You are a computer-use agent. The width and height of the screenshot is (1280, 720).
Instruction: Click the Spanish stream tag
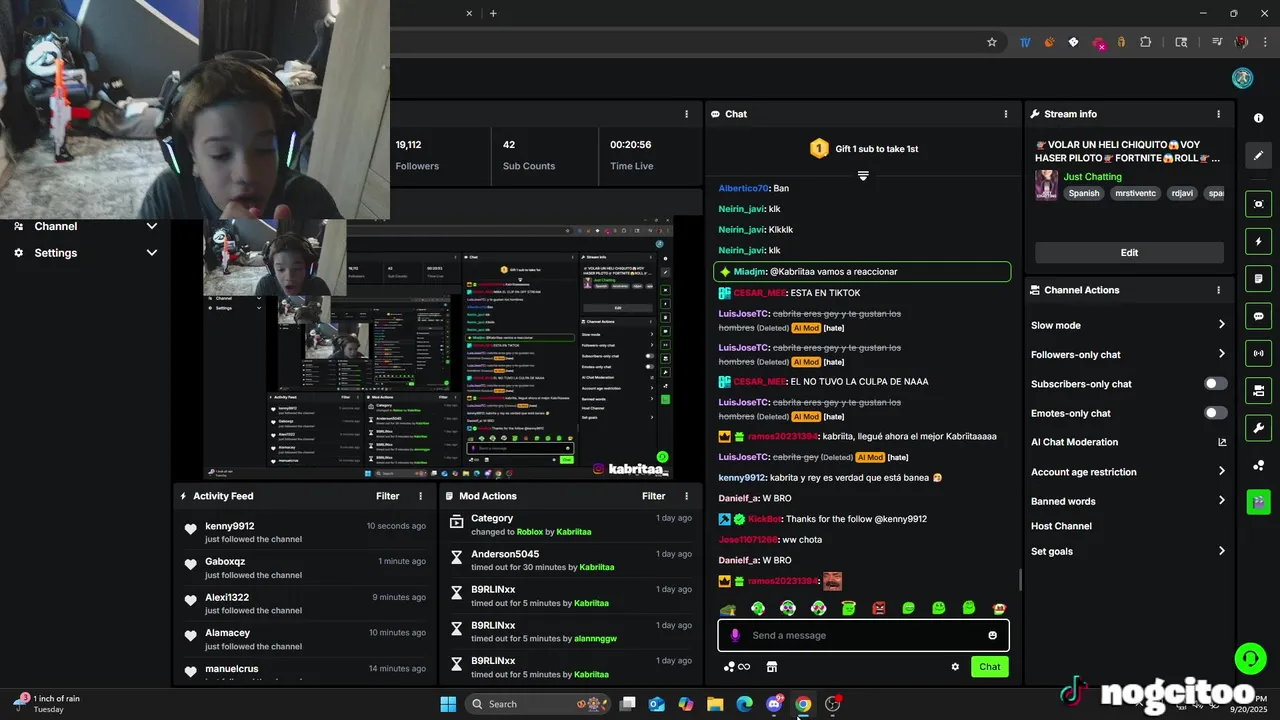pyautogui.click(x=1083, y=194)
